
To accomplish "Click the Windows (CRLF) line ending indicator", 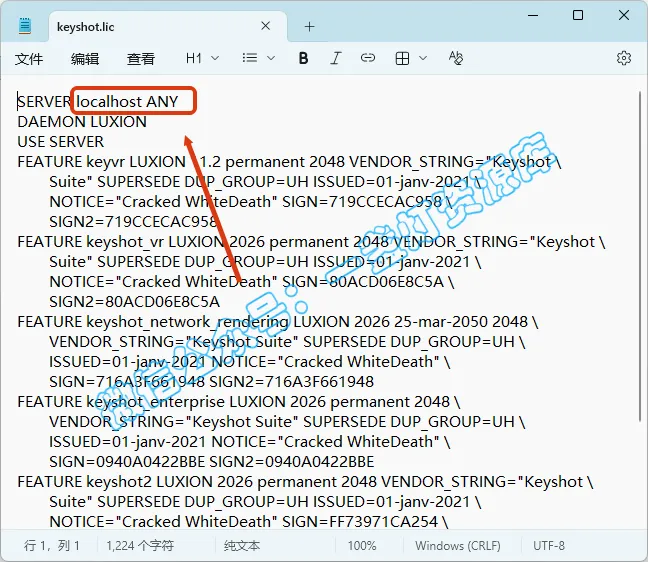I will coord(458,546).
